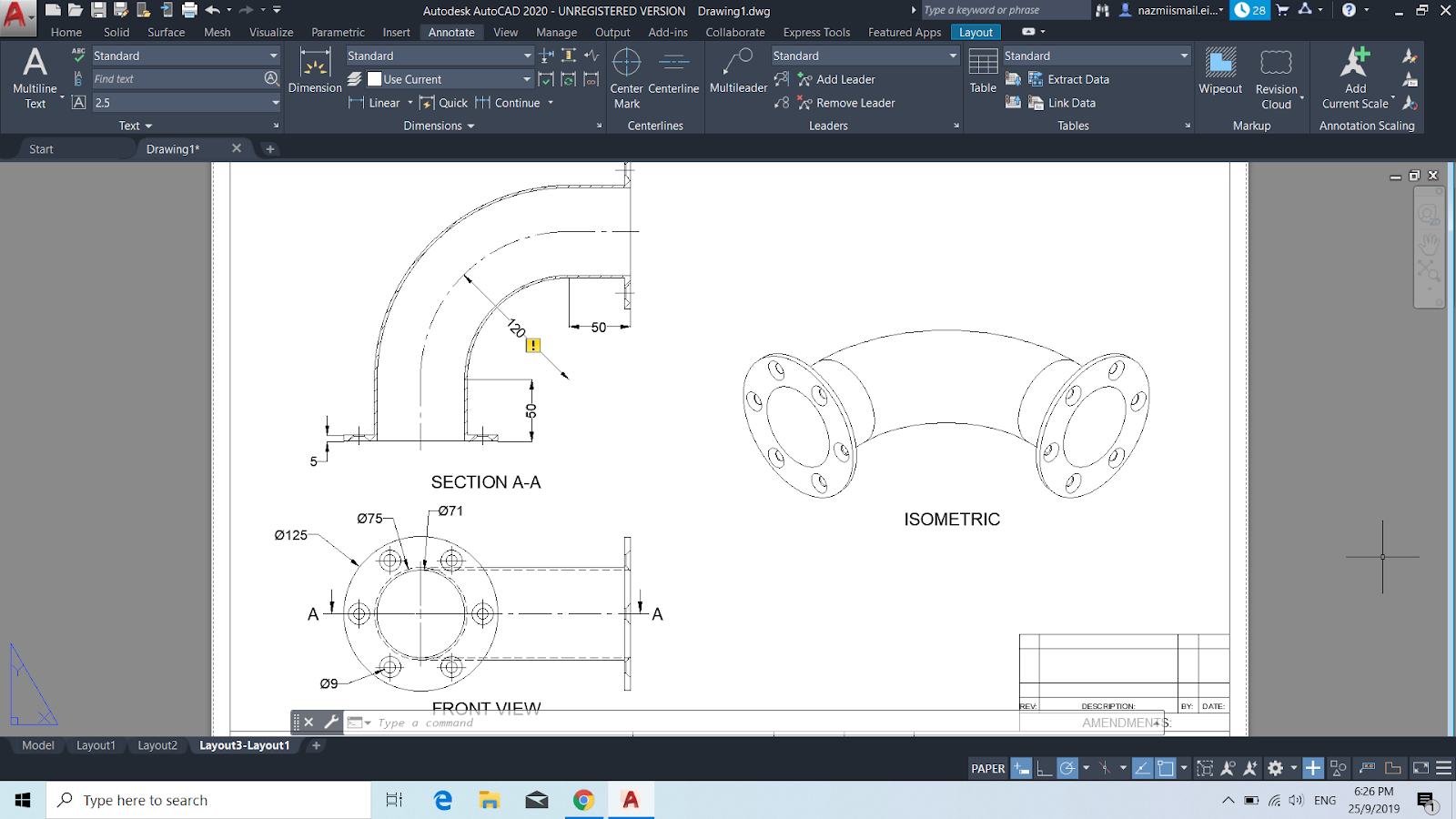
Task: Click the dimension layer icon
Action: tap(355, 79)
